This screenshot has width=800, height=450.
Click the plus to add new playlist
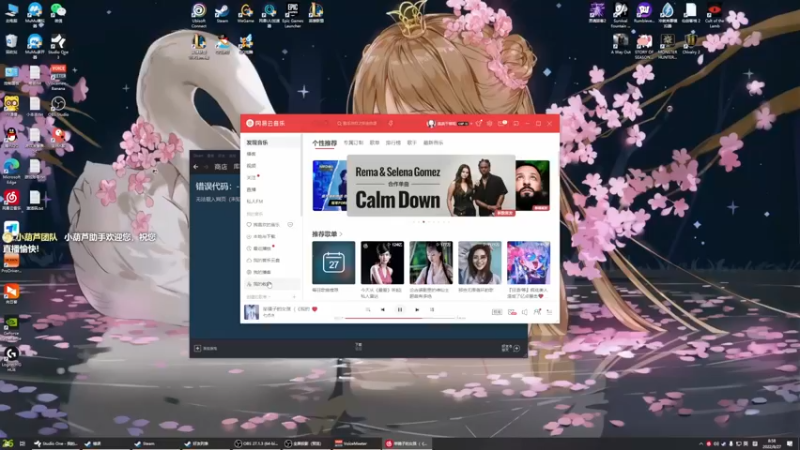(x=294, y=296)
